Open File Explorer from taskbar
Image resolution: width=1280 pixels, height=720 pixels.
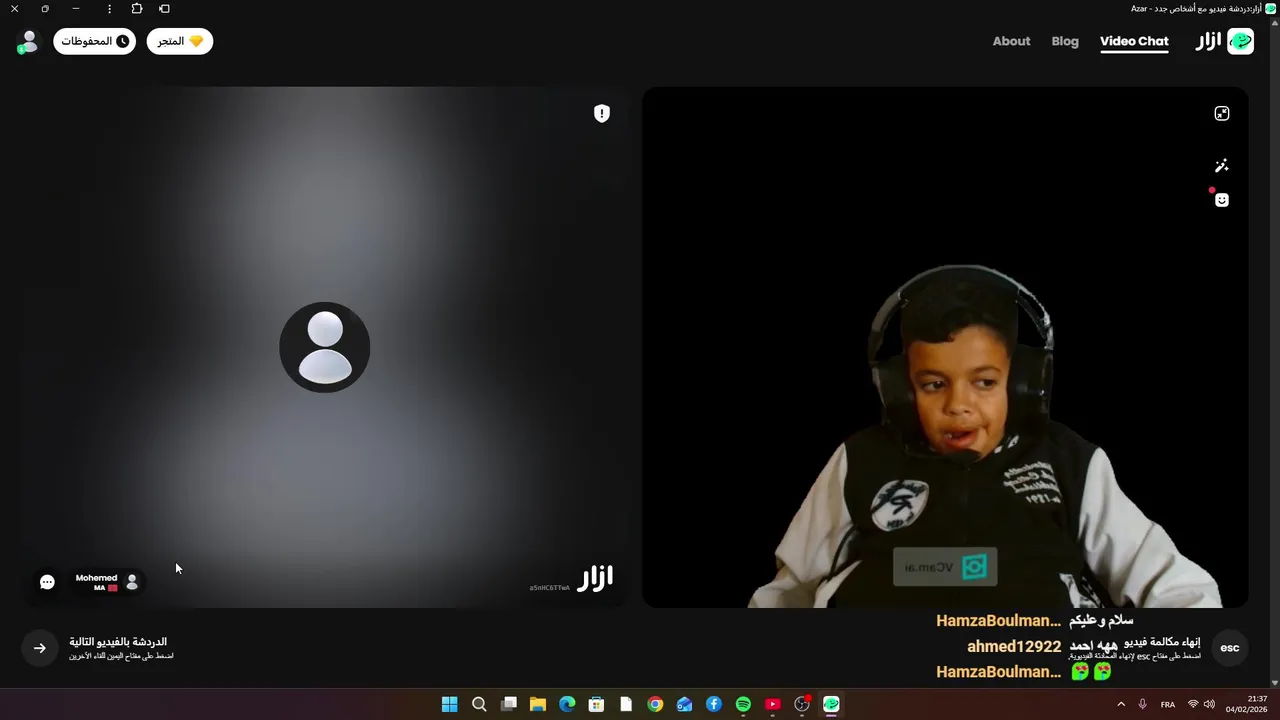click(x=538, y=704)
